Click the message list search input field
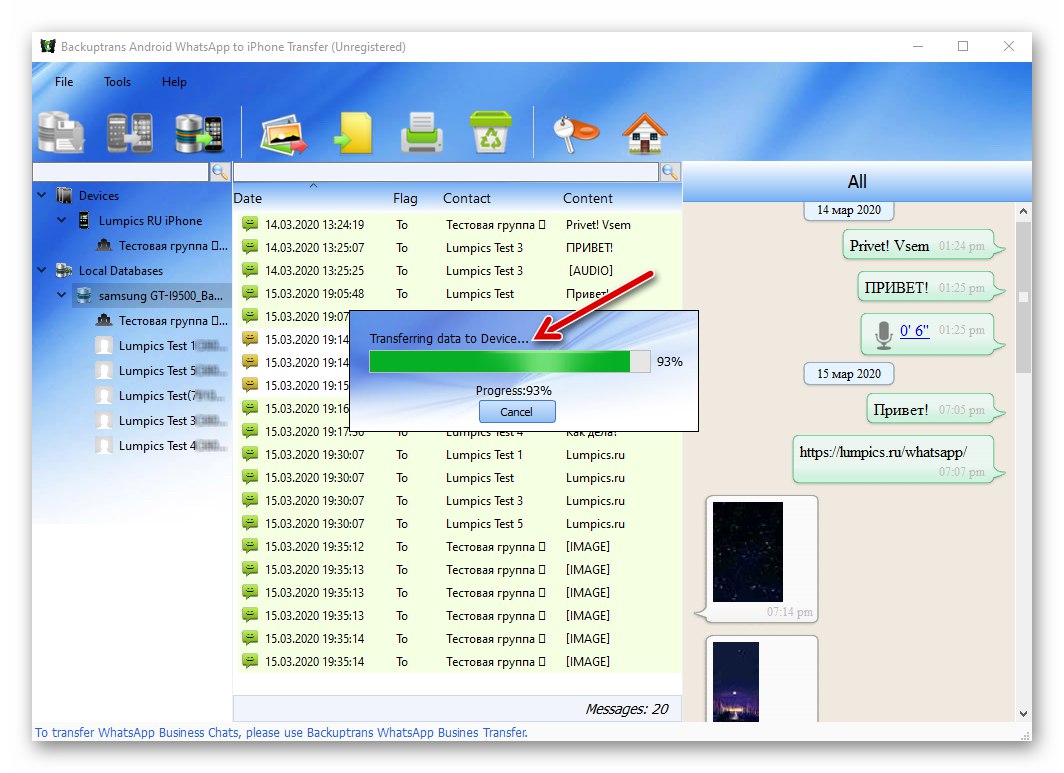 (x=446, y=172)
